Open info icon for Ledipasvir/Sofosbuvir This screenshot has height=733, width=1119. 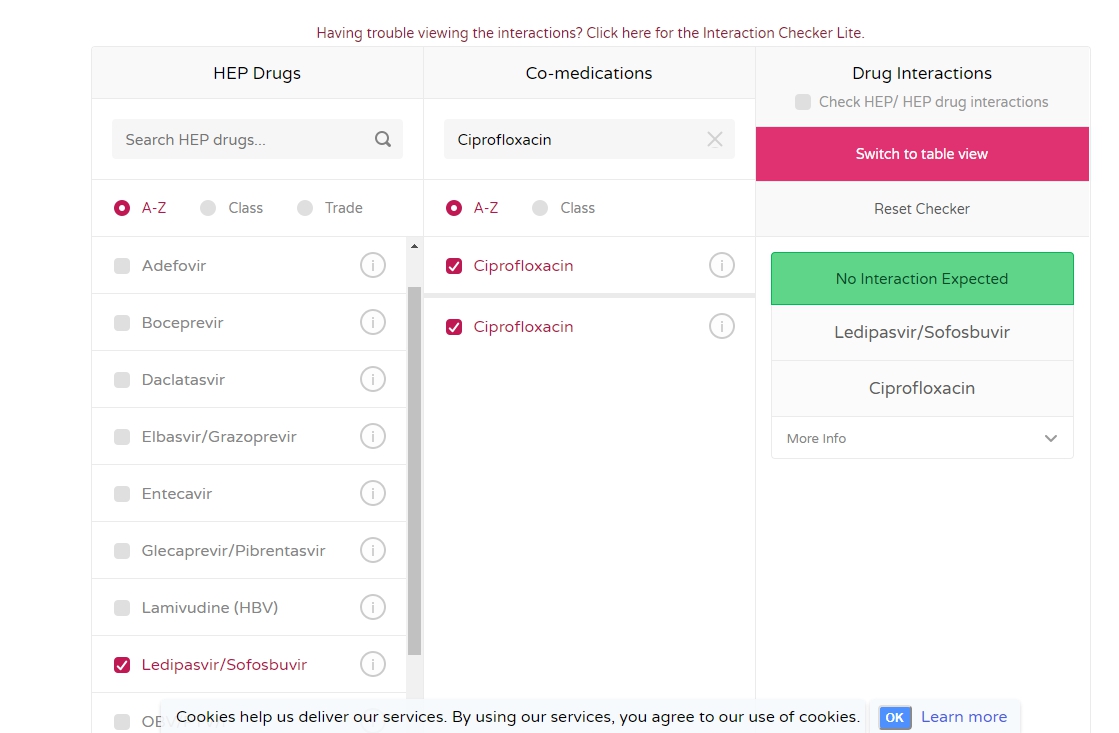tap(372, 665)
